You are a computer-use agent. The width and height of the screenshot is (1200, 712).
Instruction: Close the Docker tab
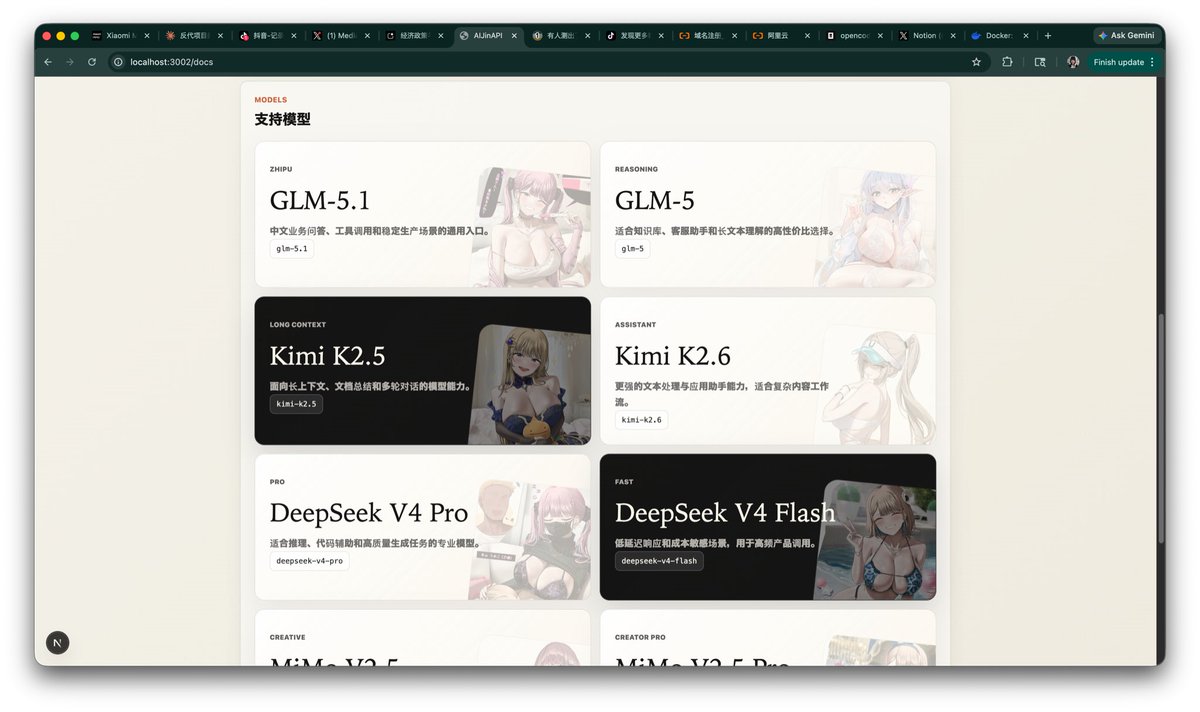click(x=1027, y=35)
